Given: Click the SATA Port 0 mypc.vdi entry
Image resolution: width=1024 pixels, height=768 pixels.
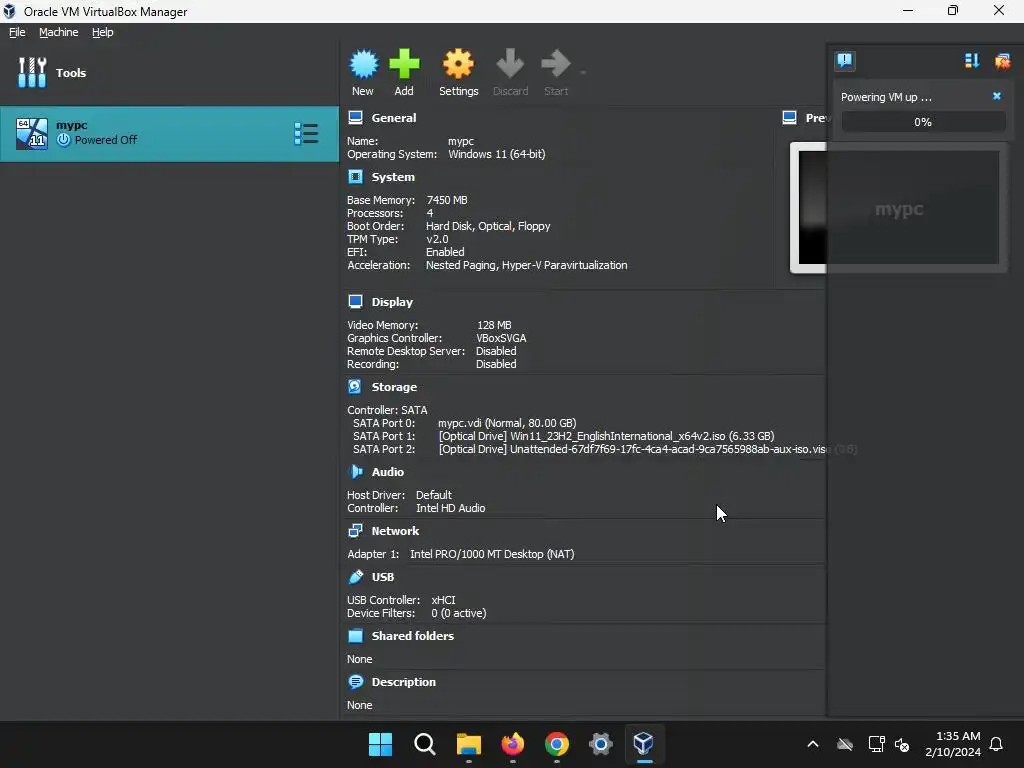Looking at the screenshot, I should coord(507,423).
